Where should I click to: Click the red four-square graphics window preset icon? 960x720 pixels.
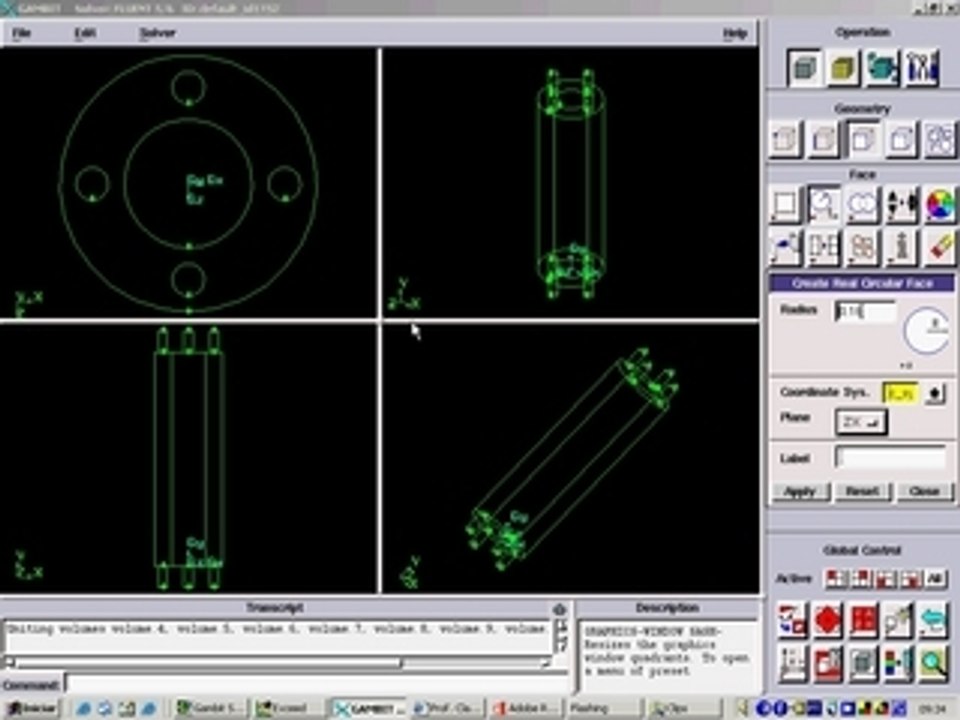863,620
